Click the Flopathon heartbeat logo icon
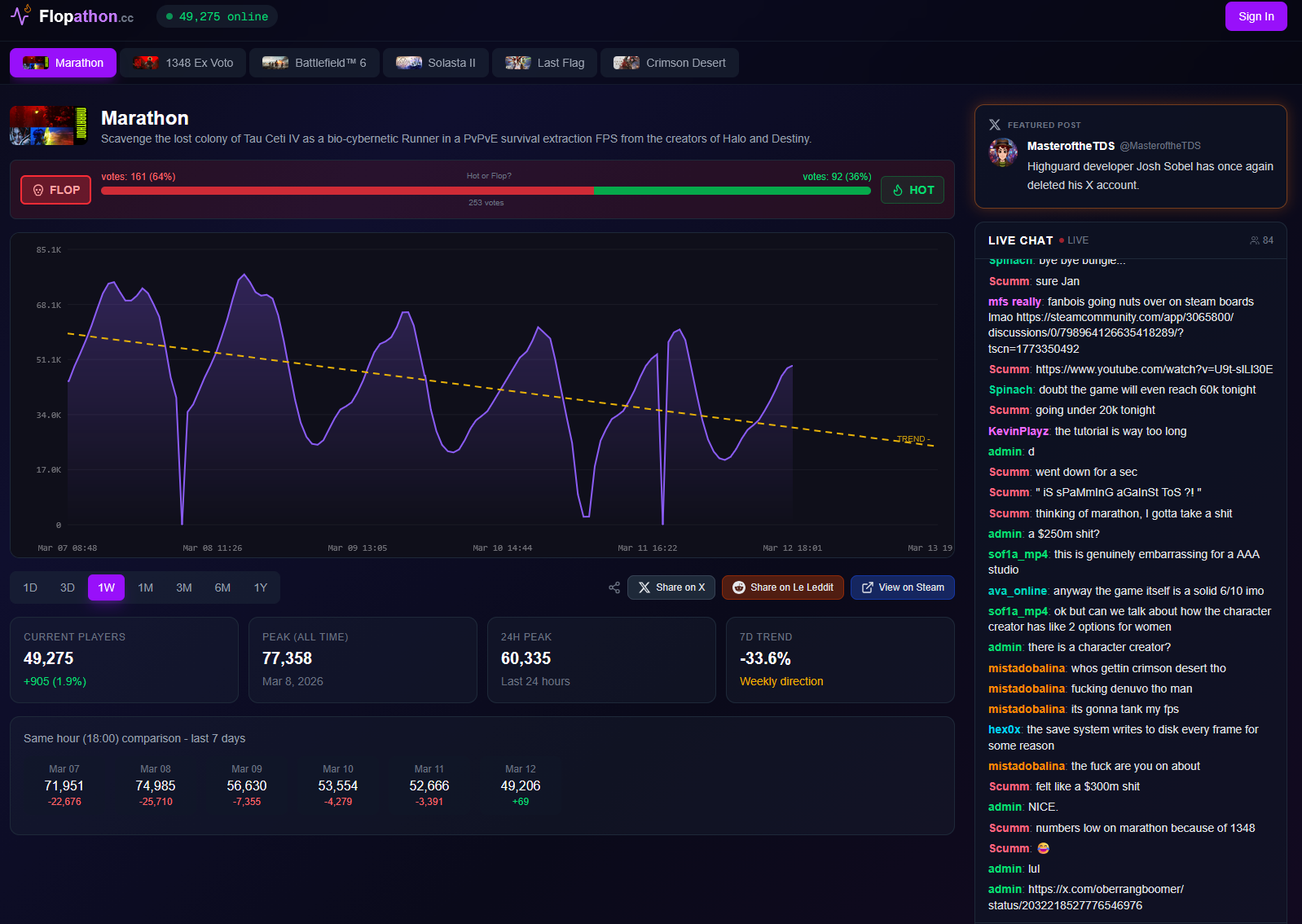The width and height of the screenshot is (1302, 924). tap(20, 15)
